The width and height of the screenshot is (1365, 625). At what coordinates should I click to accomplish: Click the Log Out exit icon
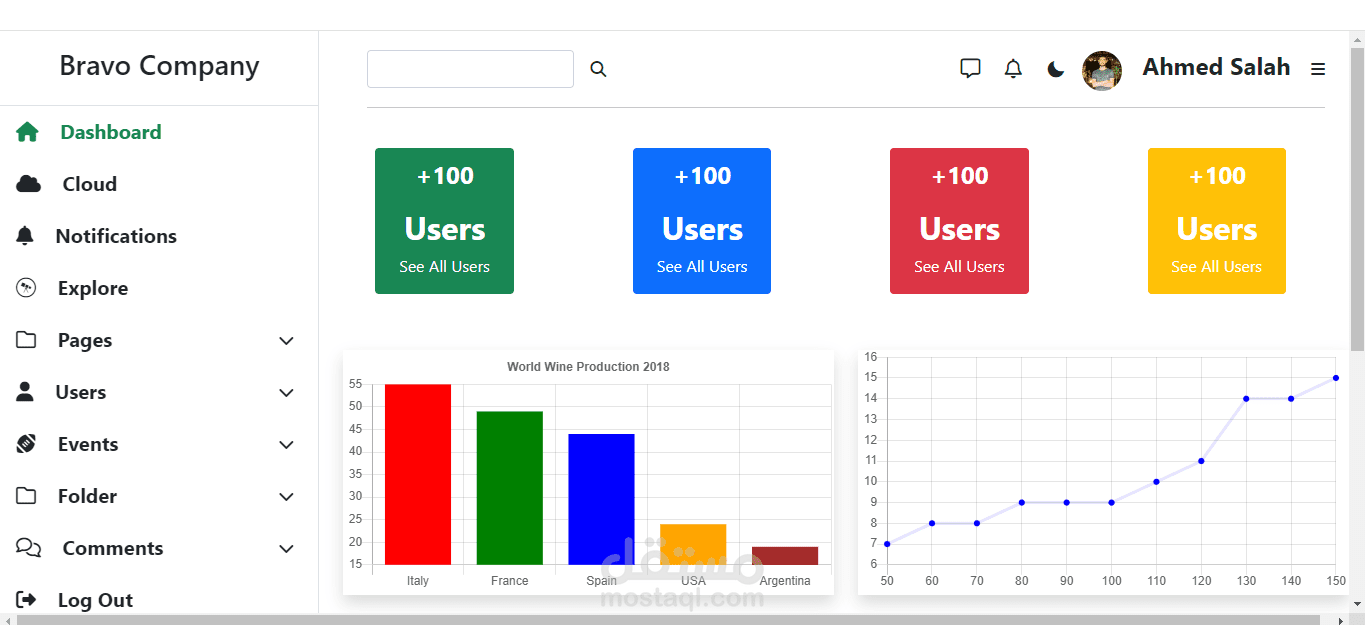point(27,600)
